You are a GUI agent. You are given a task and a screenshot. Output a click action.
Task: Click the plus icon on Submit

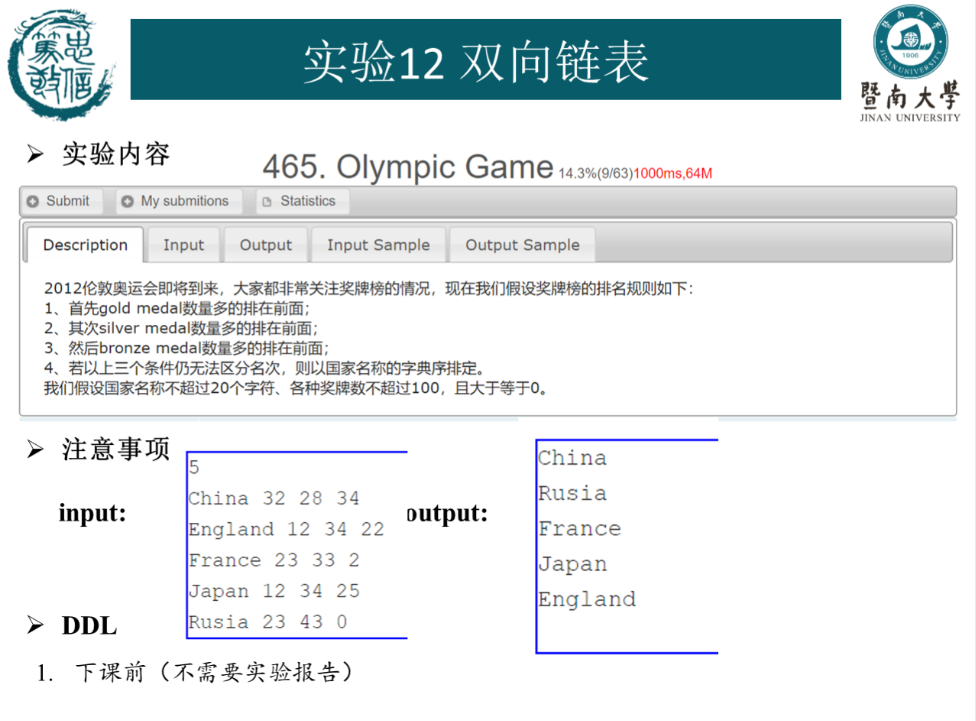(x=33, y=201)
